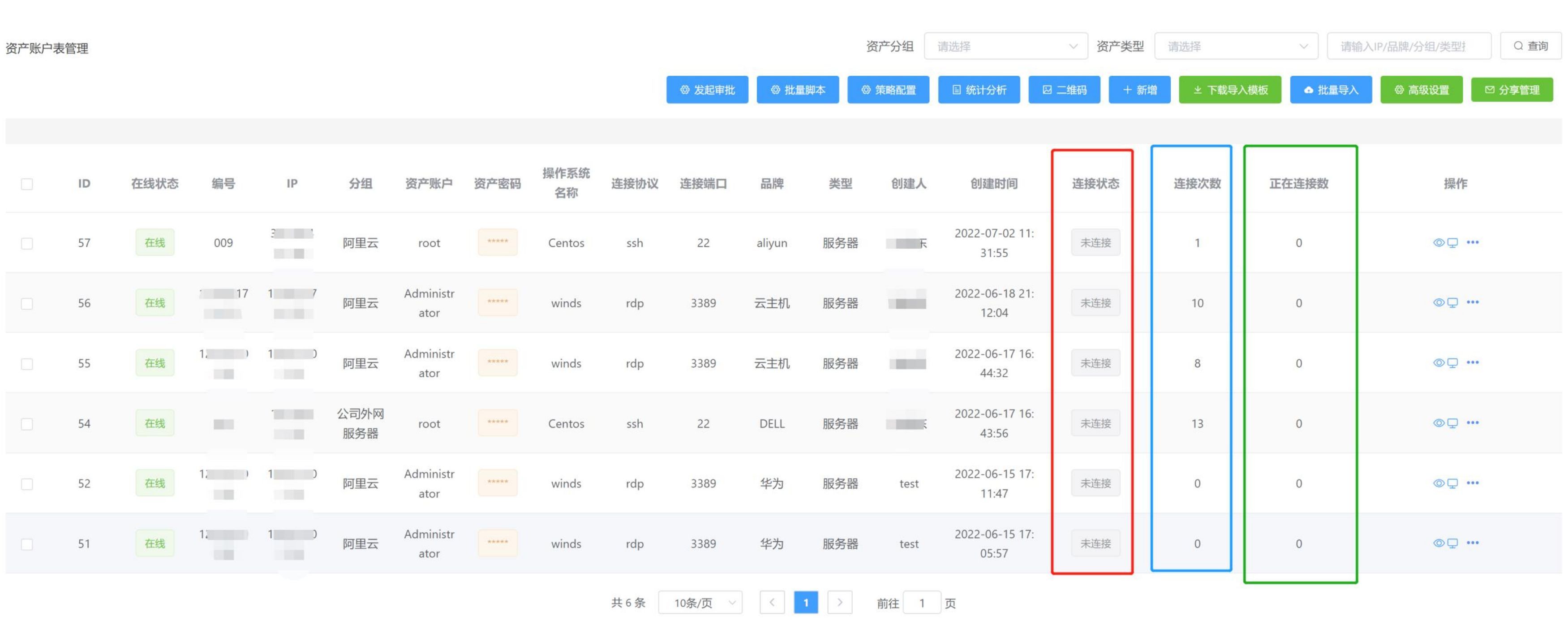Open remote monitor icon for ID 52
1568x638 pixels.
1452,483
